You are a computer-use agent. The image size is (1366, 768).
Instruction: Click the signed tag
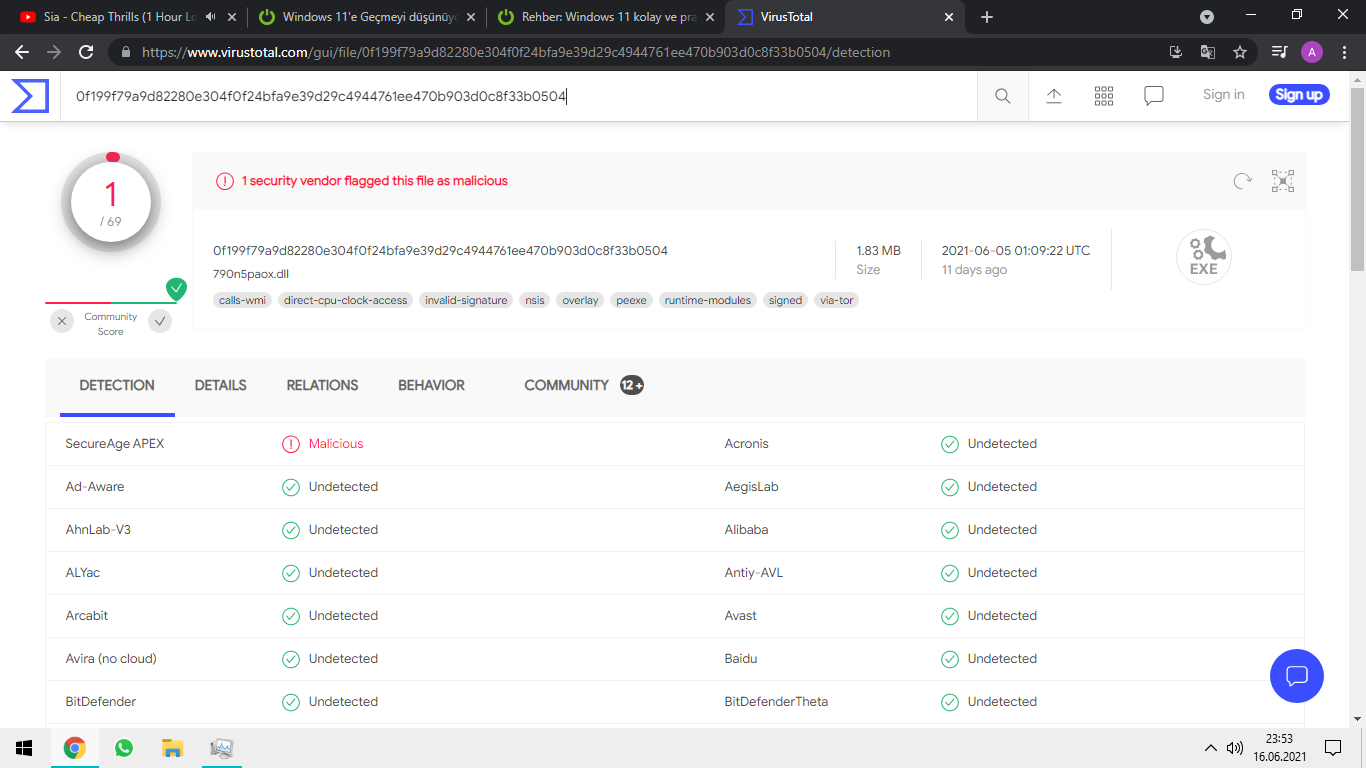point(786,300)
